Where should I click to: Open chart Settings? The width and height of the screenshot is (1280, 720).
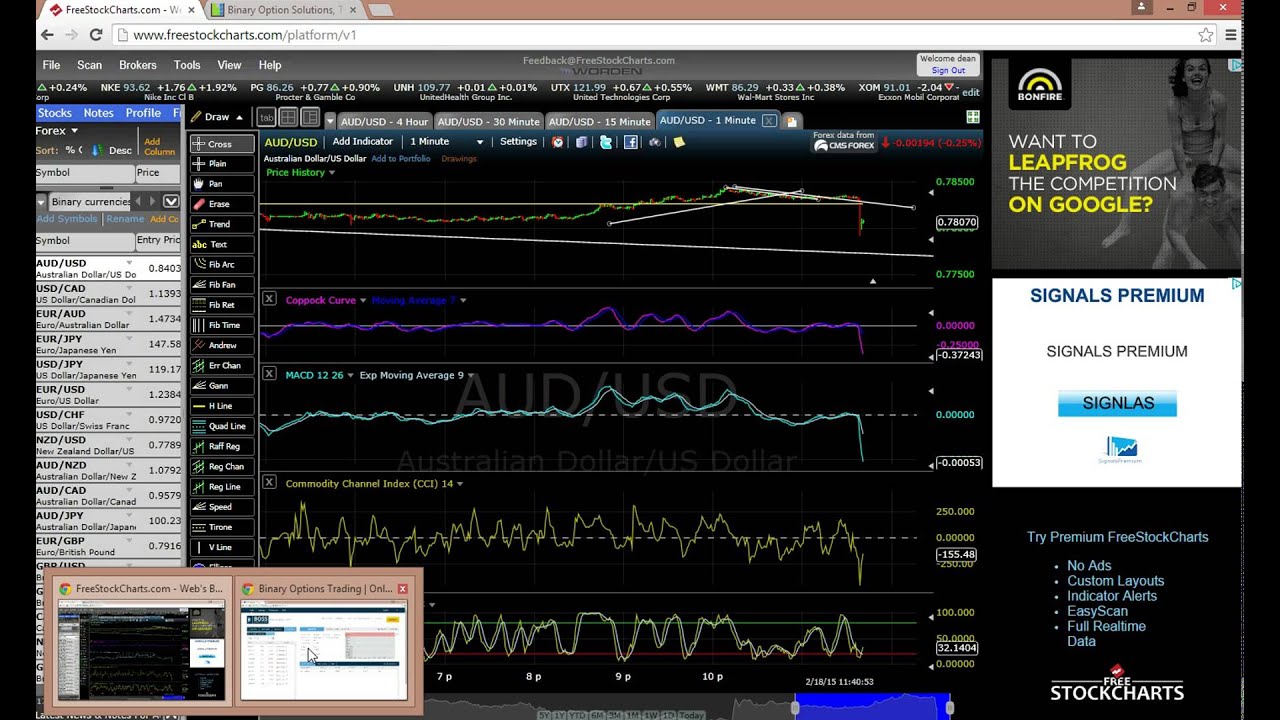pos(518,142)
